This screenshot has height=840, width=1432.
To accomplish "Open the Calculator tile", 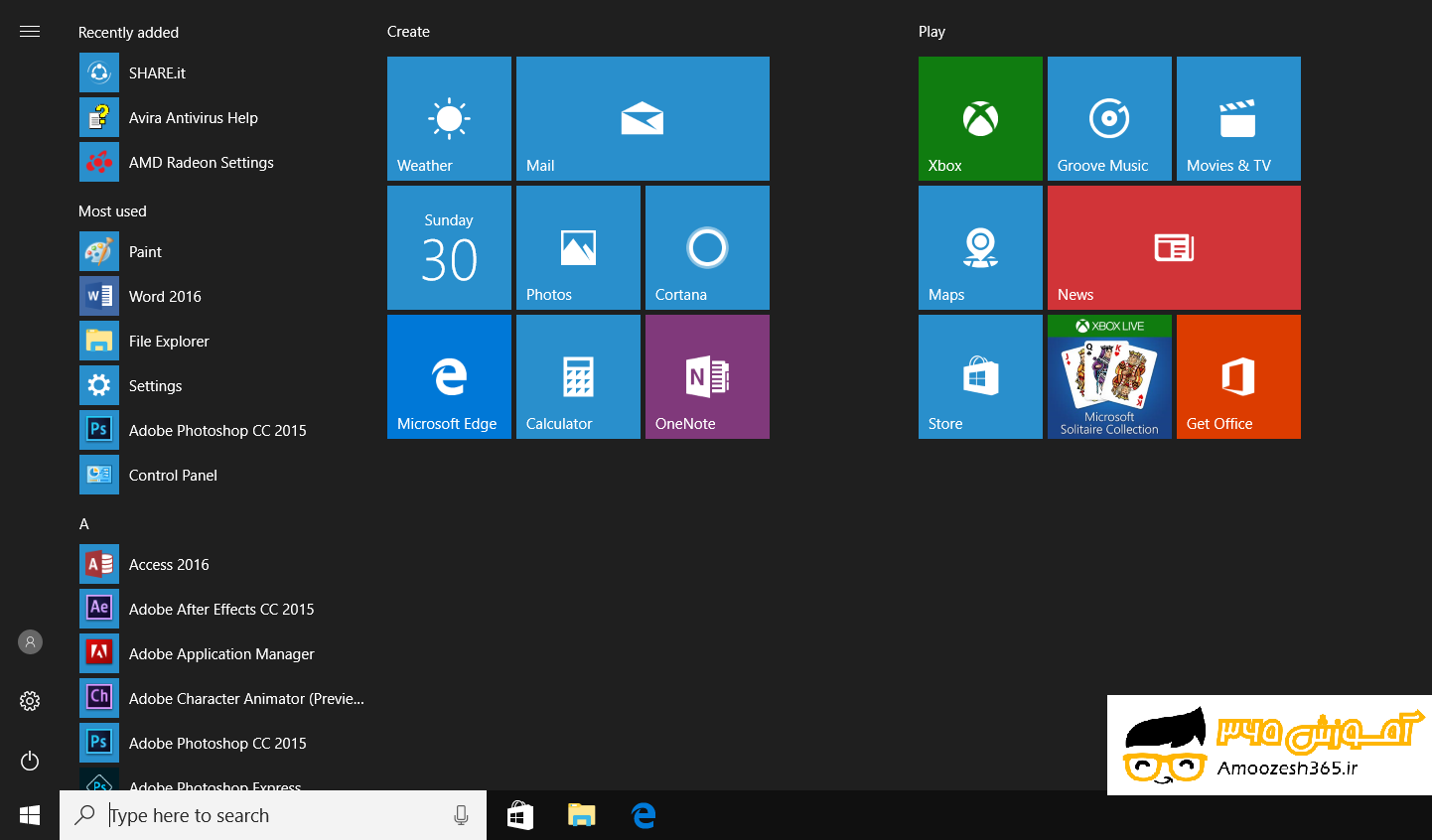I will (x=578, y=376).
